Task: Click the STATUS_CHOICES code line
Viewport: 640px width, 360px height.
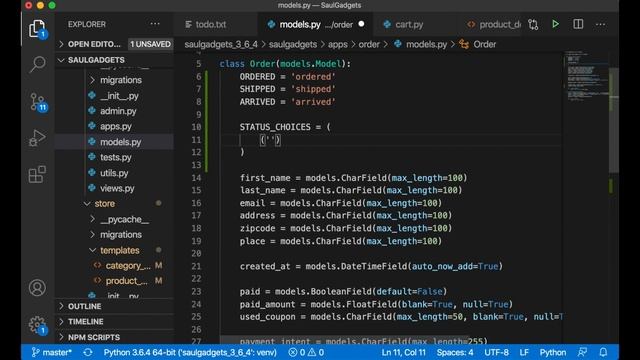Action: coord(285,127)
